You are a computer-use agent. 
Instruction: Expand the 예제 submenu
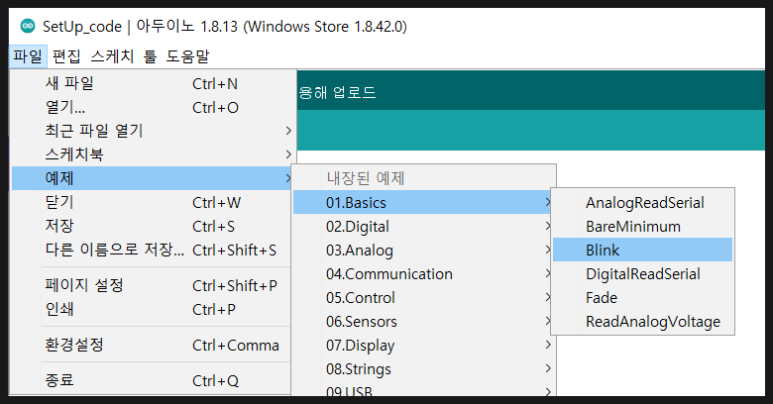(151, 178)
